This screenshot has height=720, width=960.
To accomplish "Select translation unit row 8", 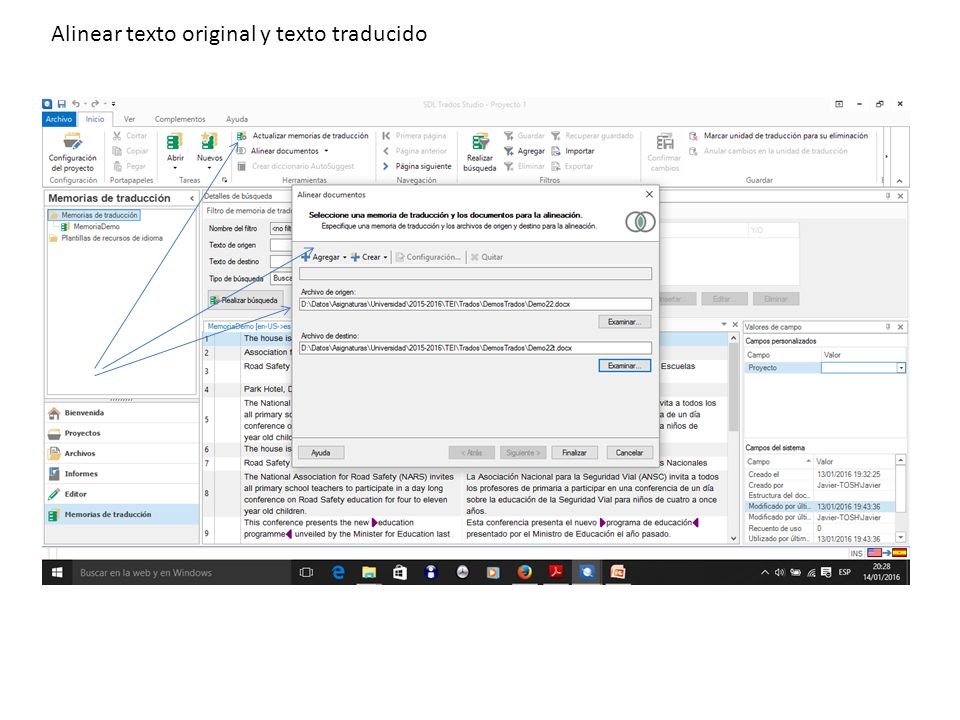I will tap(466, 493).
